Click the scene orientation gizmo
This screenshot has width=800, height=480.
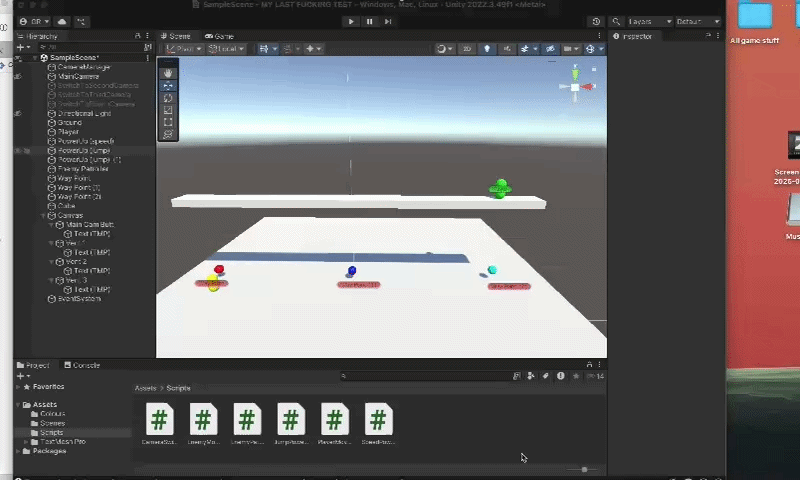point(576,87)
